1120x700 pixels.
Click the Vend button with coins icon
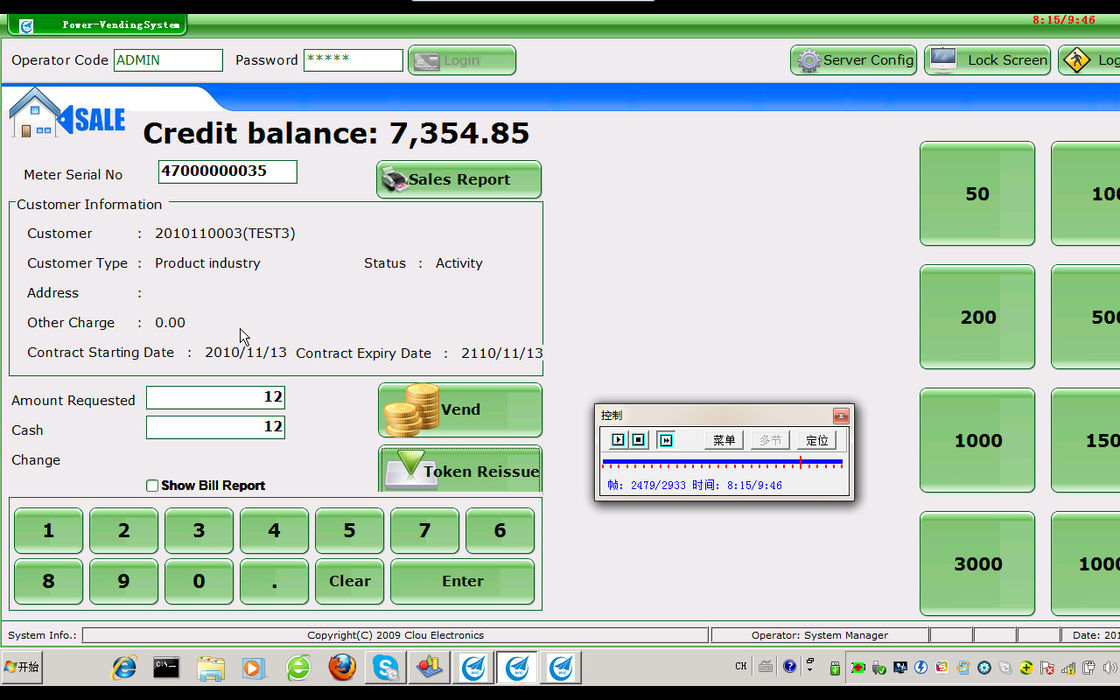click(460, 410)
